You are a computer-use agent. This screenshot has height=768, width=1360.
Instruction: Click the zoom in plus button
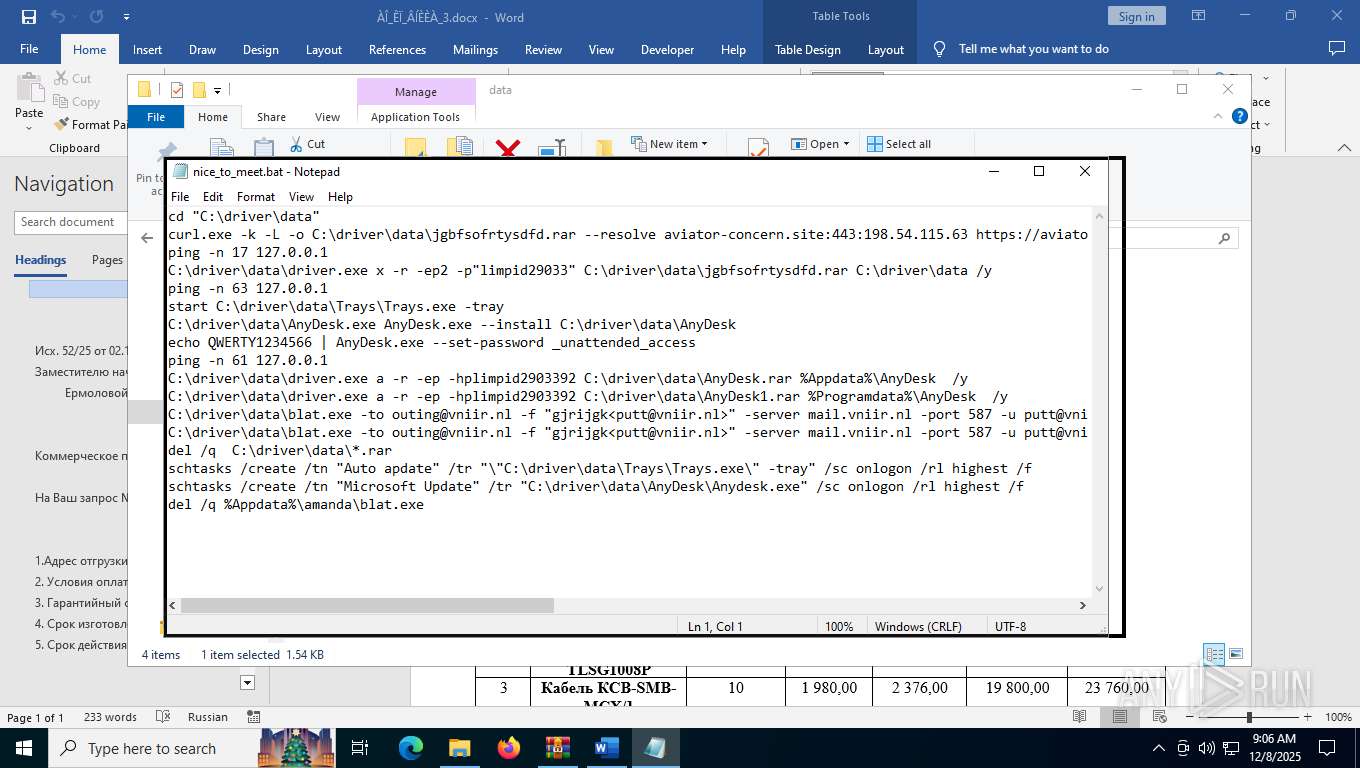(1309, 717)
